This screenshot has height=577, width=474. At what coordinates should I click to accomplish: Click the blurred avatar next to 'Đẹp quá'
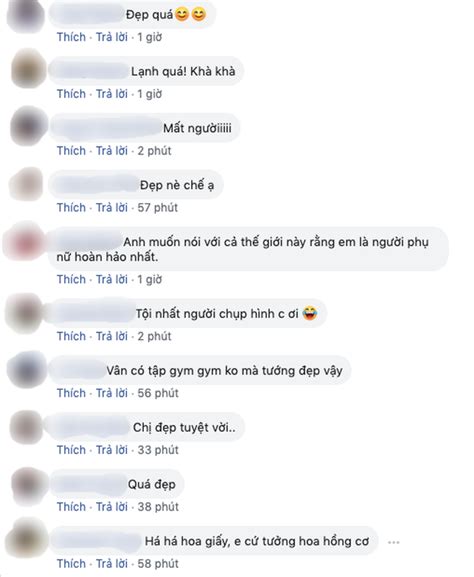25,15
